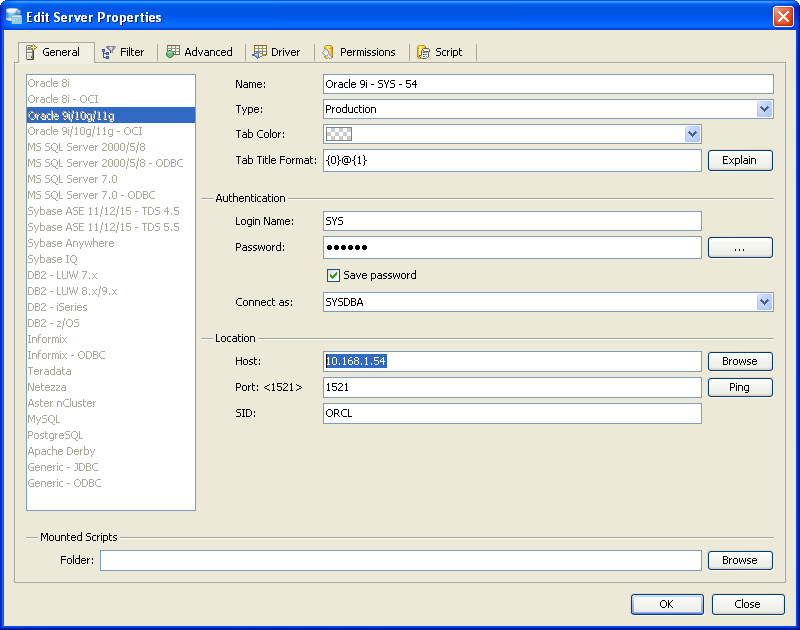Switch to the Advanced tab
Viewport: 800px width, 630px height.
click(x=201, y=52)
